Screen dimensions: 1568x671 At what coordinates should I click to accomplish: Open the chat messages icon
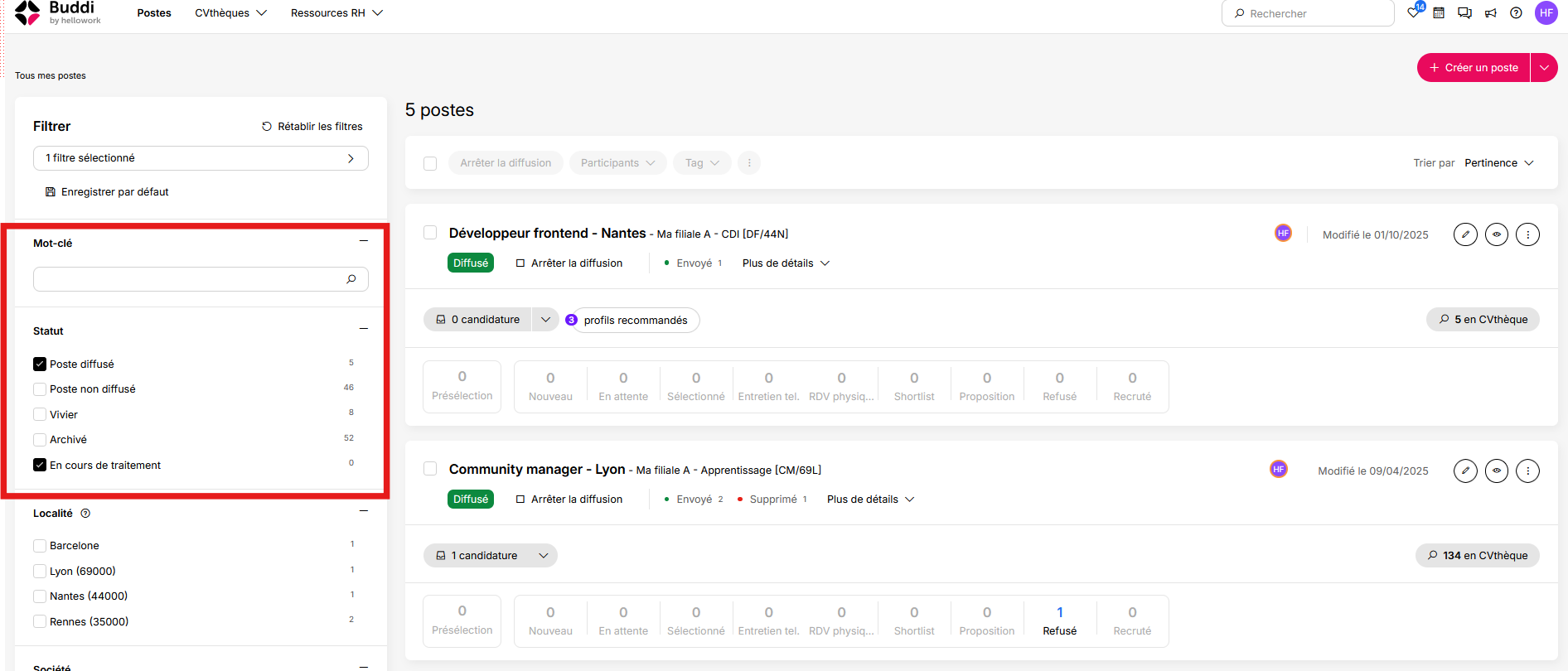coord(1464,13)
